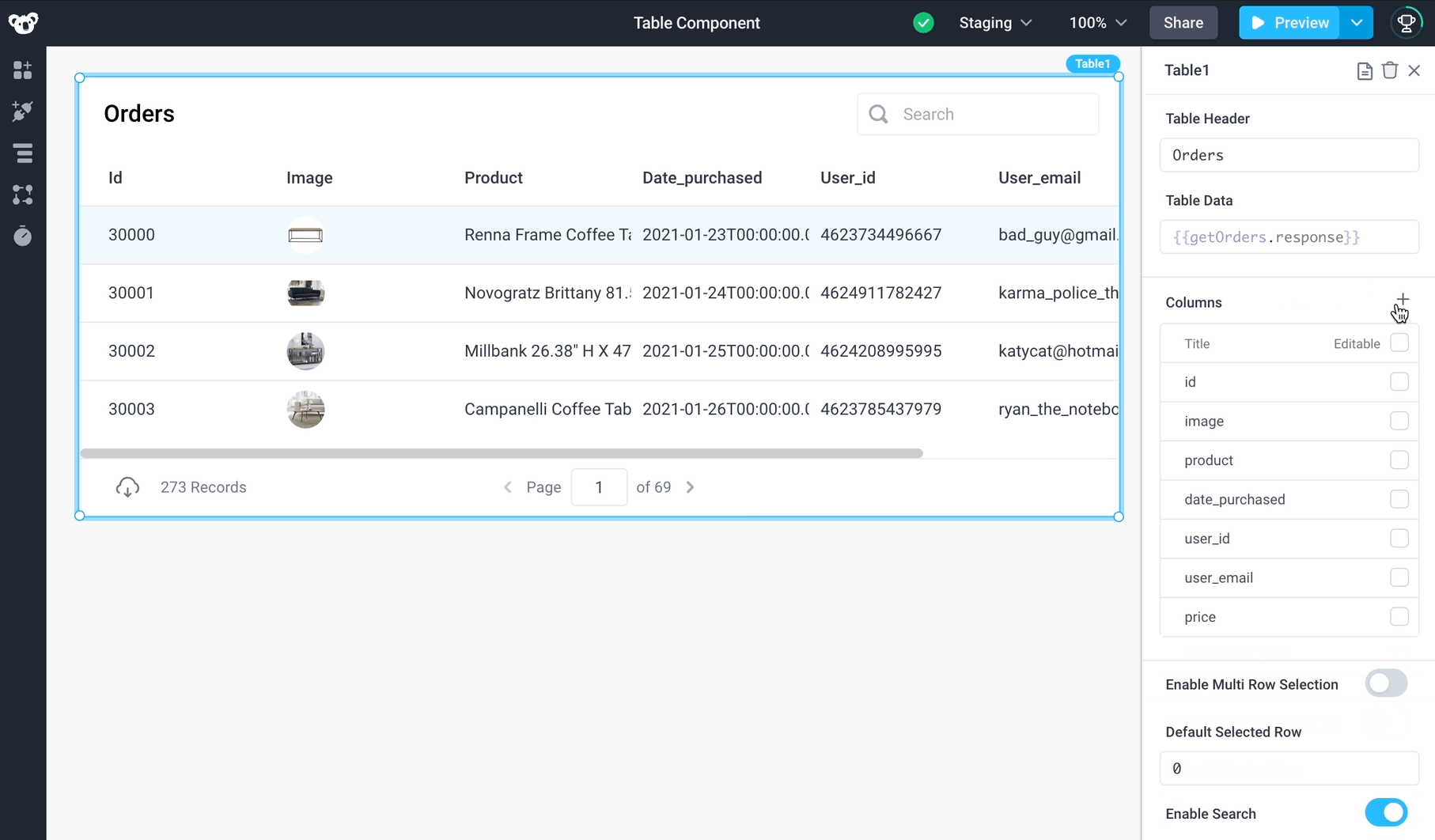The image size is (1435, 840).
Task: Open the Preview options chevron
Action: (x=1355, y=23)
